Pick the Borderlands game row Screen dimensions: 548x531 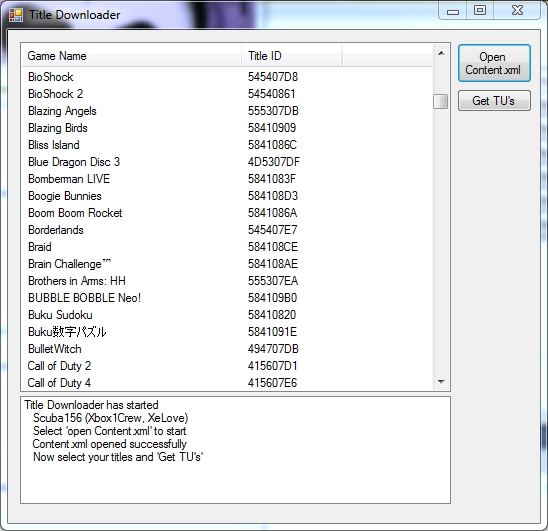[227, 230]
